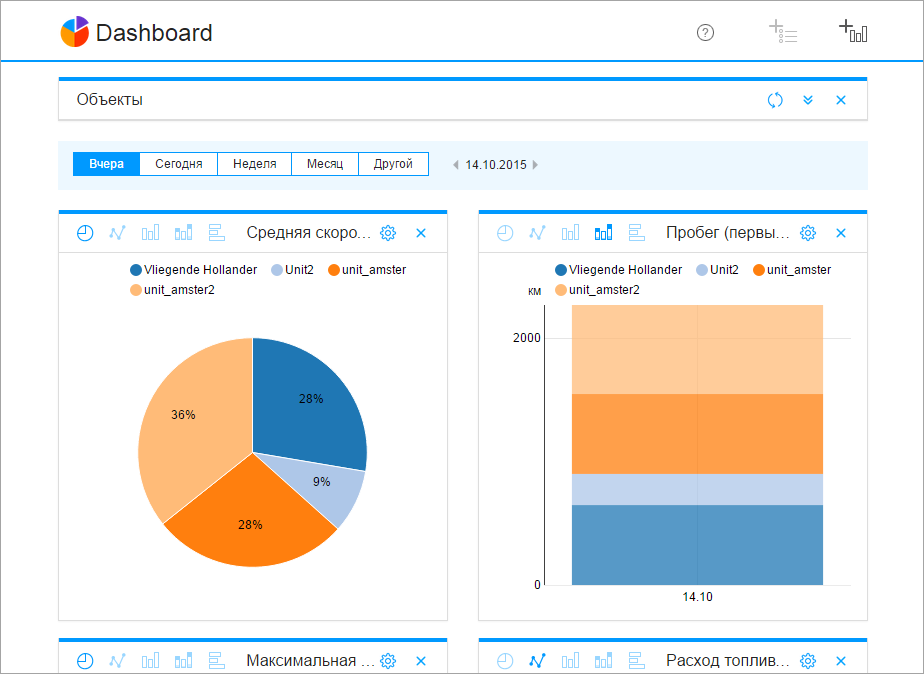Switch Пробег widget to bar chart
Viewport: 924px width, 674px height.
pos(570,233)
